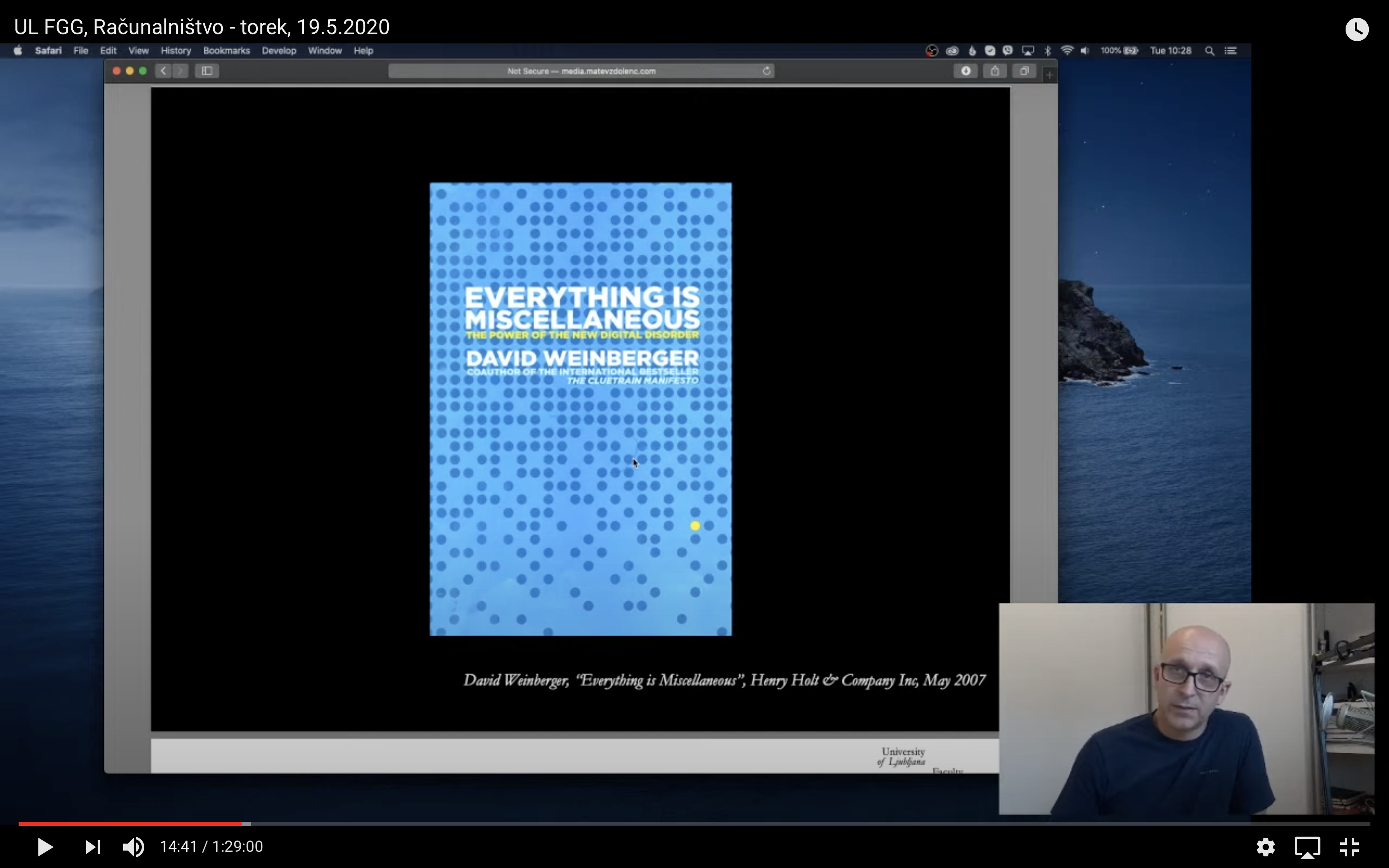The image size is (1389, 868).
Task: Open the Apple menu in the recording
Action: [x=18, y=50]
